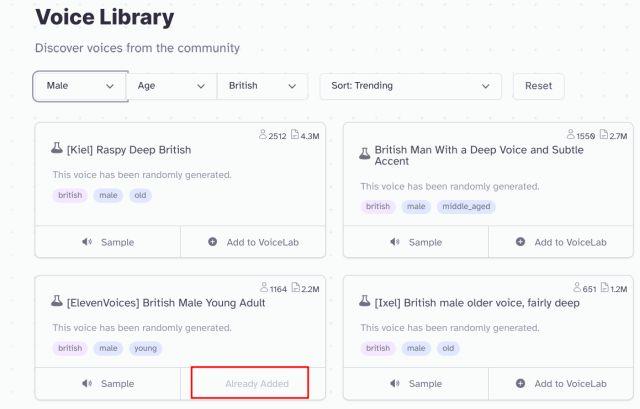640x409 pixels.
Task: Open the Male gender filter dropdown
Action: 80,86
